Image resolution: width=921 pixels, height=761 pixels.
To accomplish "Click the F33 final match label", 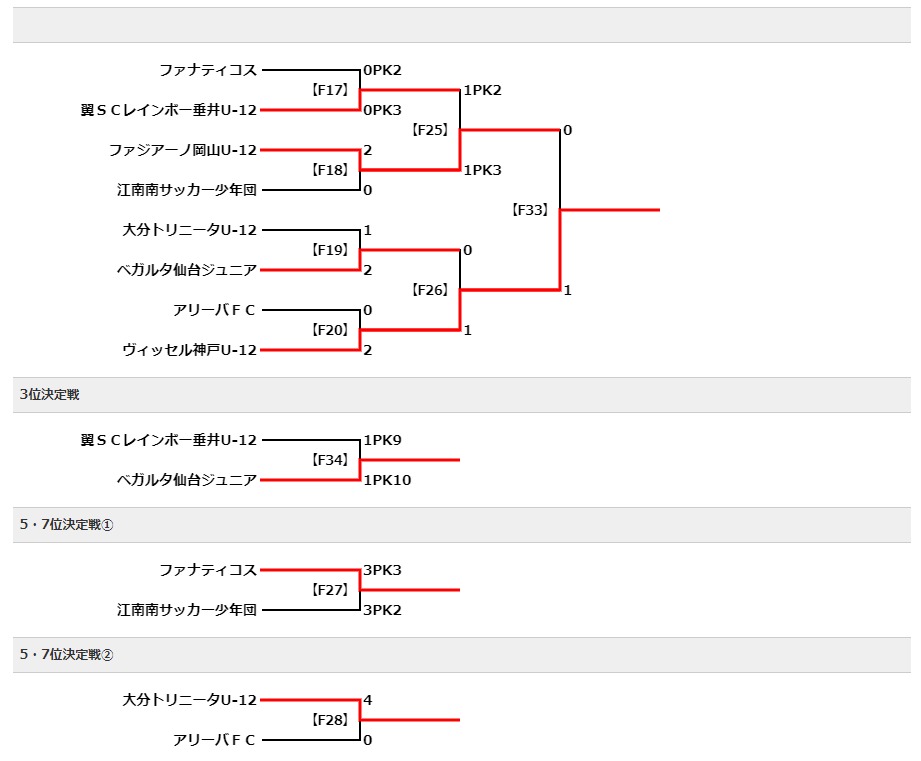I will click(x=530, y=210).
